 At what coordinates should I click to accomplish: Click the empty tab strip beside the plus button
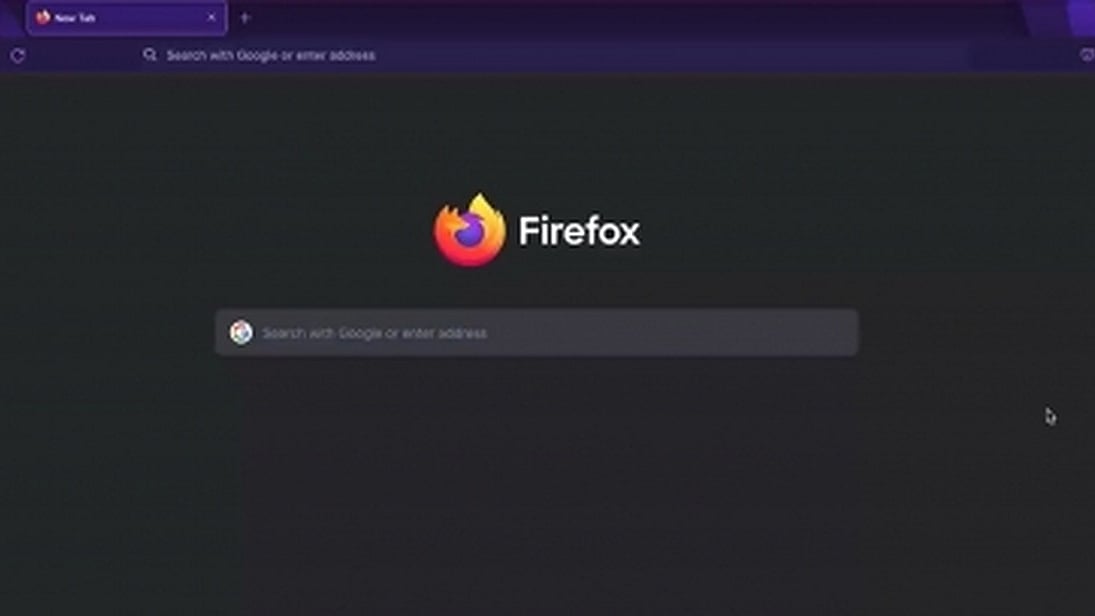pyautogui.click(x=629, y=18)
